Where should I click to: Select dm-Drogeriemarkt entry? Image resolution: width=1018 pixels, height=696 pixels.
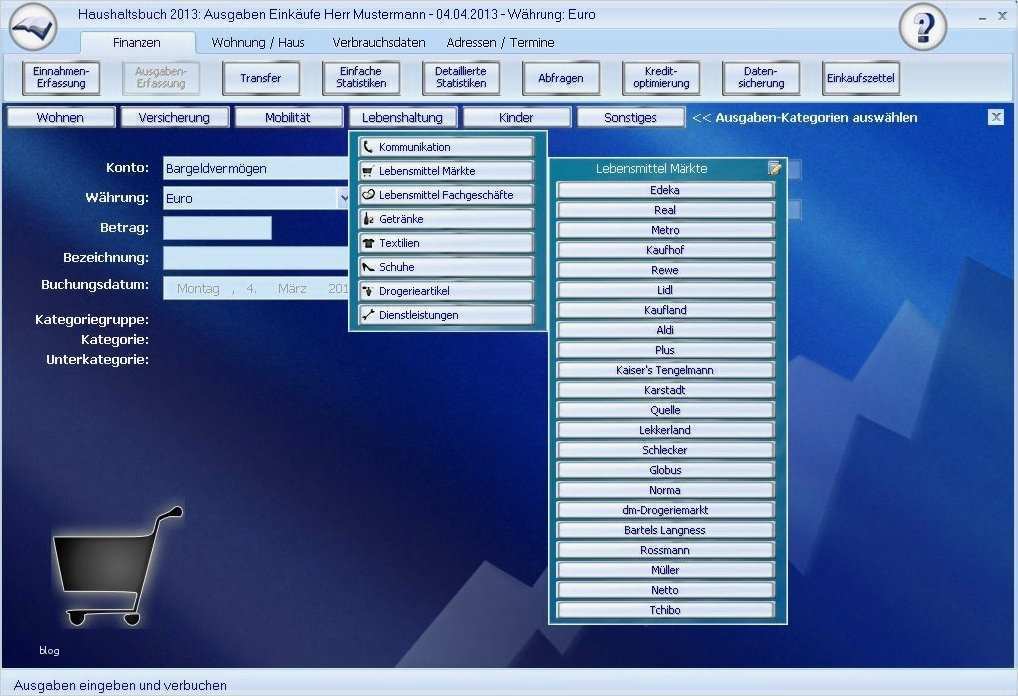coord(665,510)
